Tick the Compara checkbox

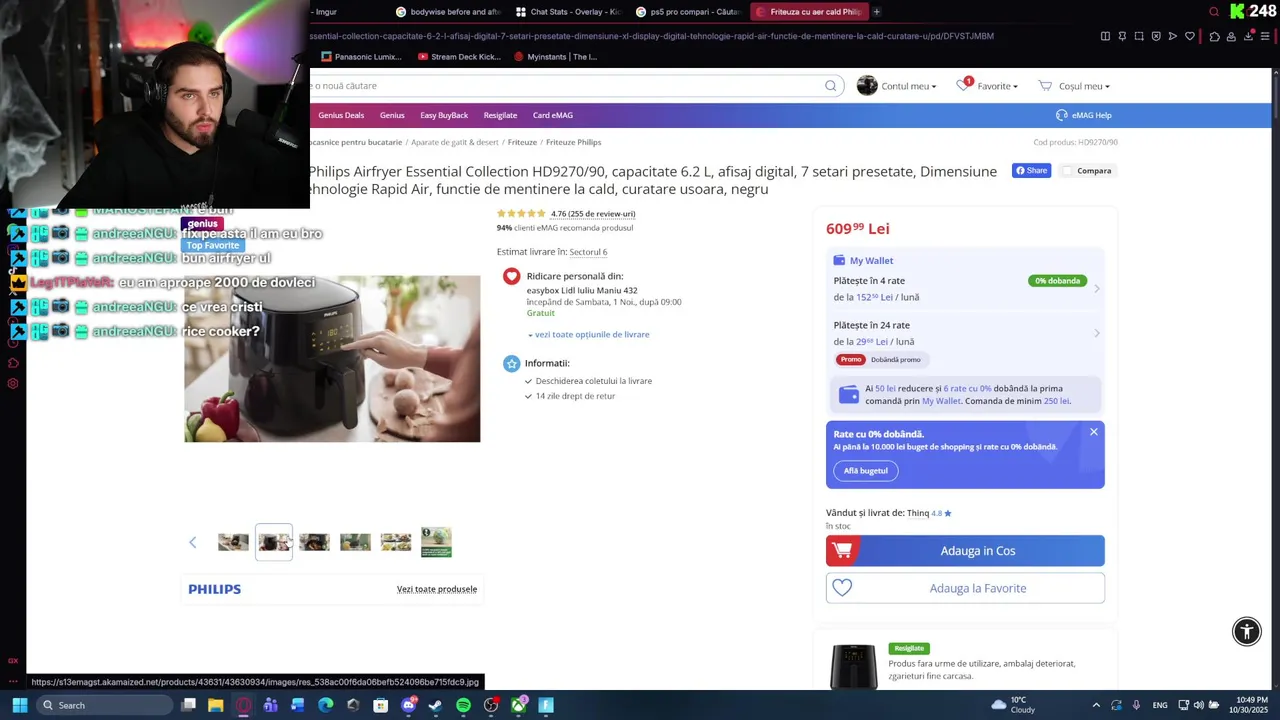coord(1067,171)
